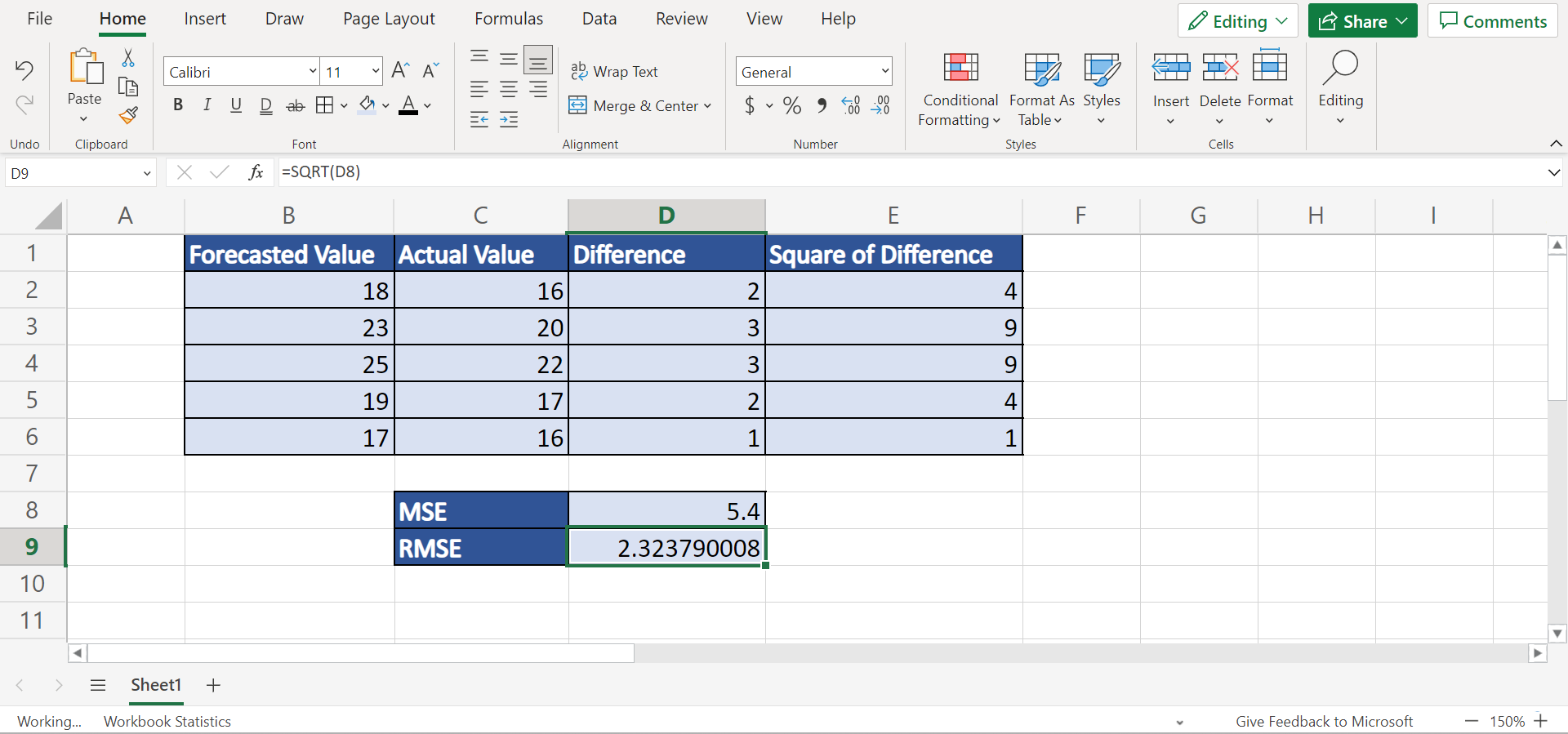Click the Increase Indent icon
1568x734 pixels.
(x=509, y=120)
